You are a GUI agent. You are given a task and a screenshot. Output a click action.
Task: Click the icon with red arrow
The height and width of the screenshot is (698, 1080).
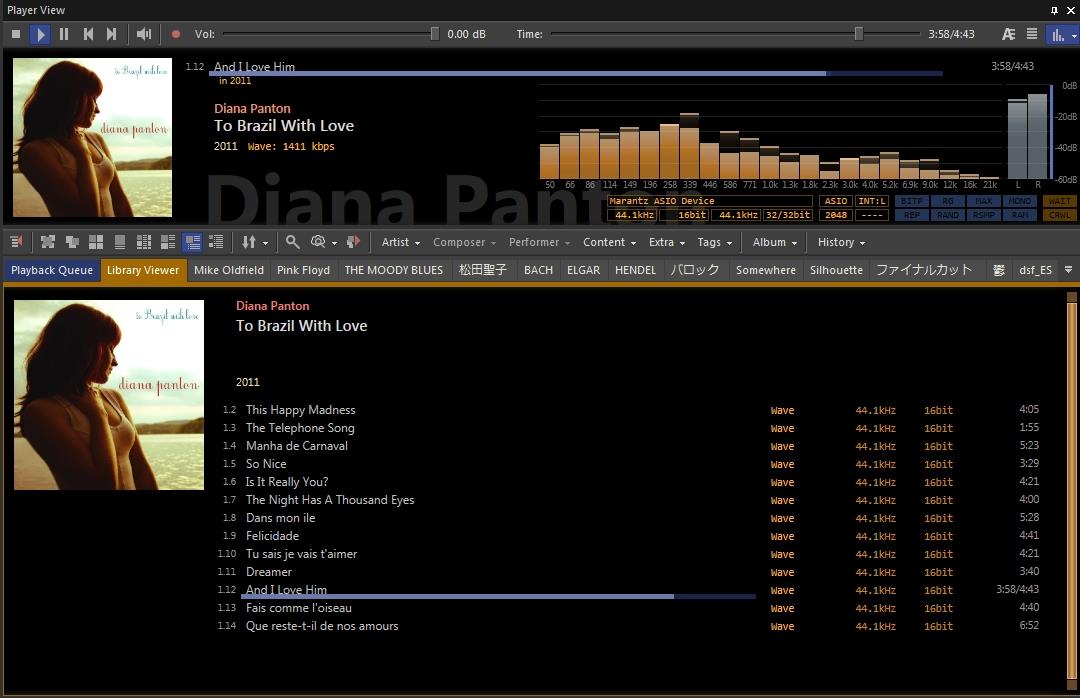pos(353,242)
